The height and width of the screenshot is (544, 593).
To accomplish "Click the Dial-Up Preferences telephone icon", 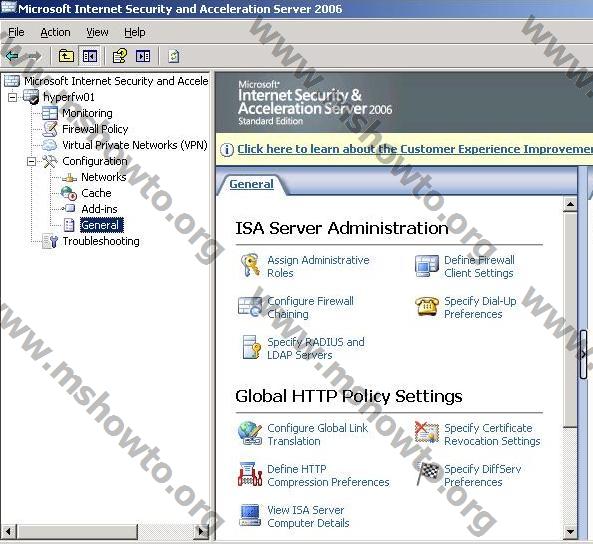I will pos(427,306).
